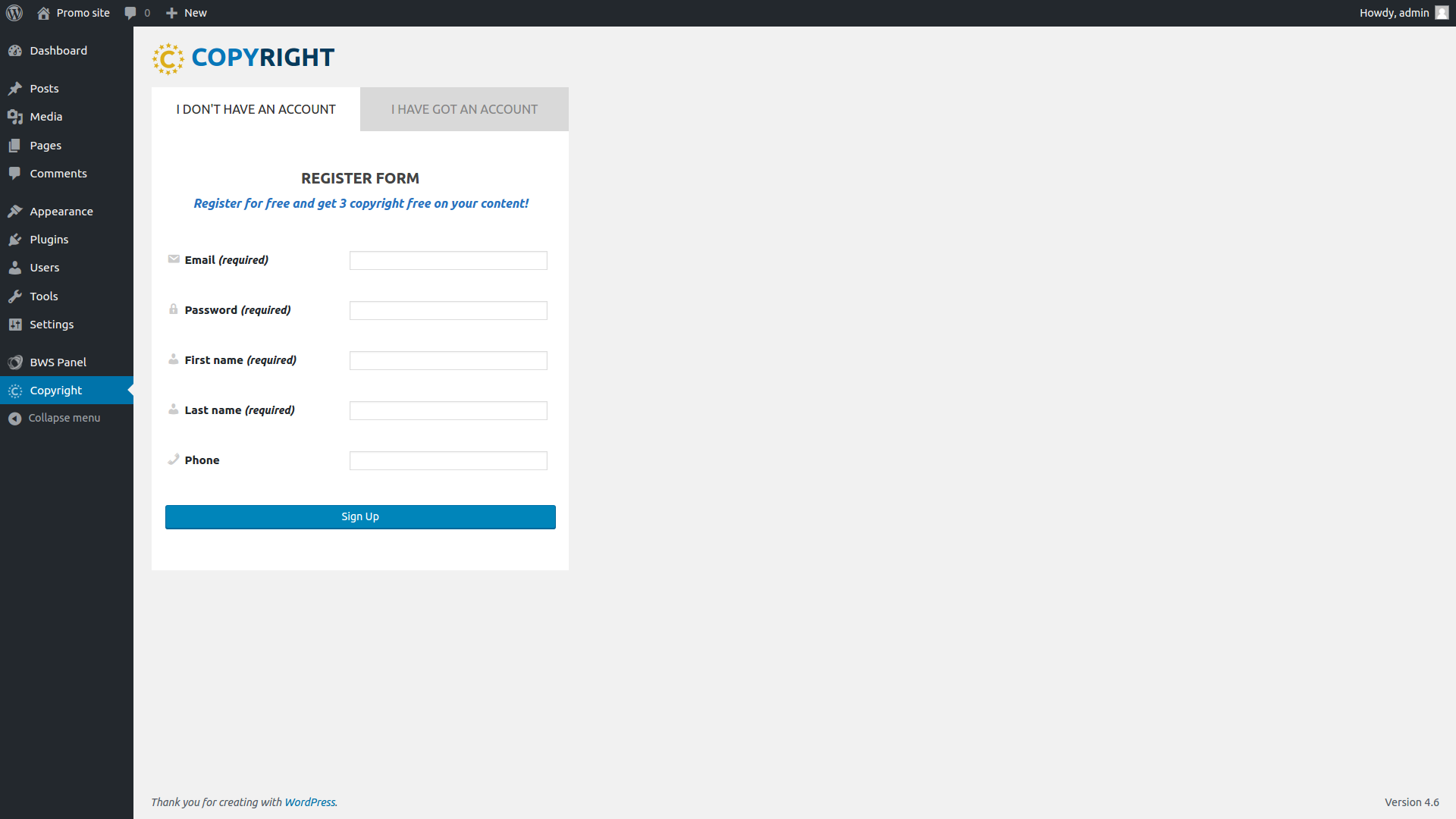Click the WordPress logo icon in admin bar
1456x819 pixels.
coord(14,13)
